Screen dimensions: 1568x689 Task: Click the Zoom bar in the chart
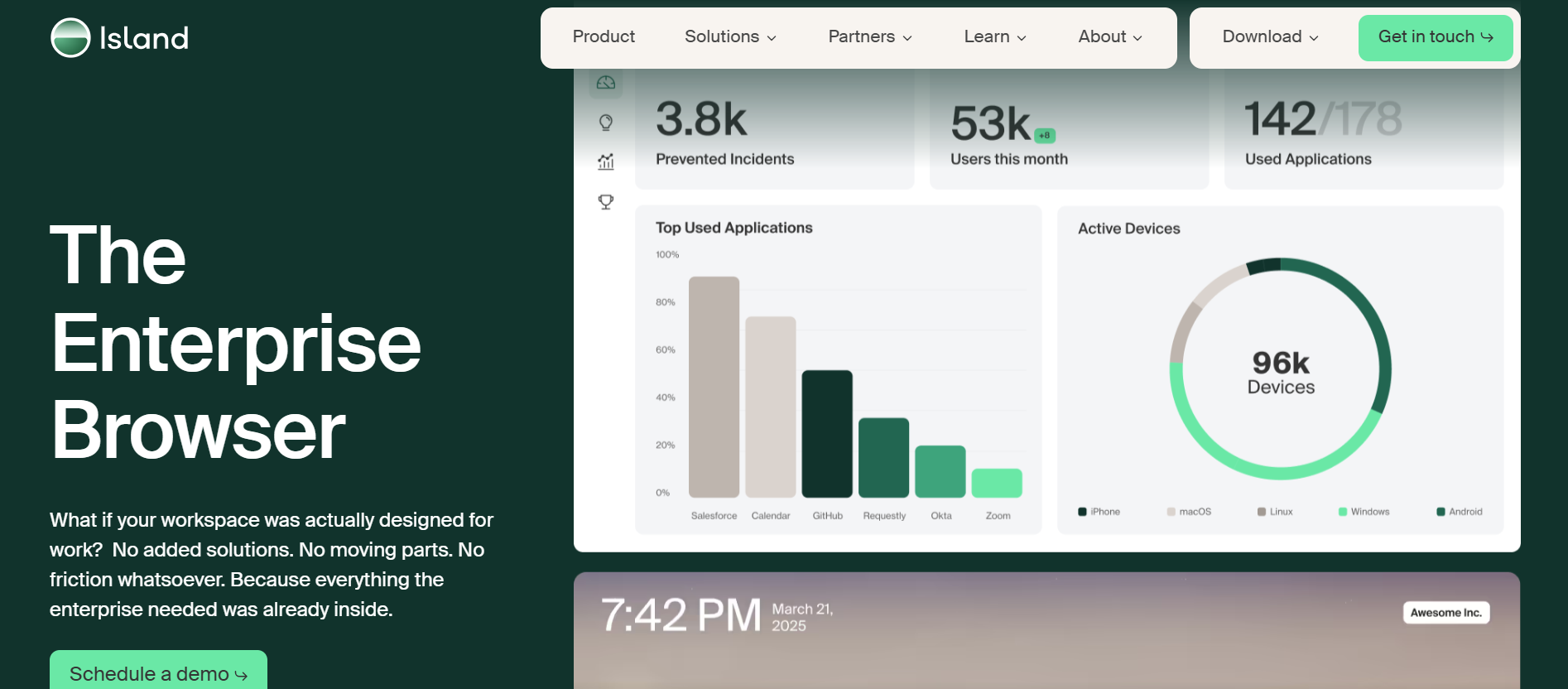pyautogui.click(x=997, y=483)
